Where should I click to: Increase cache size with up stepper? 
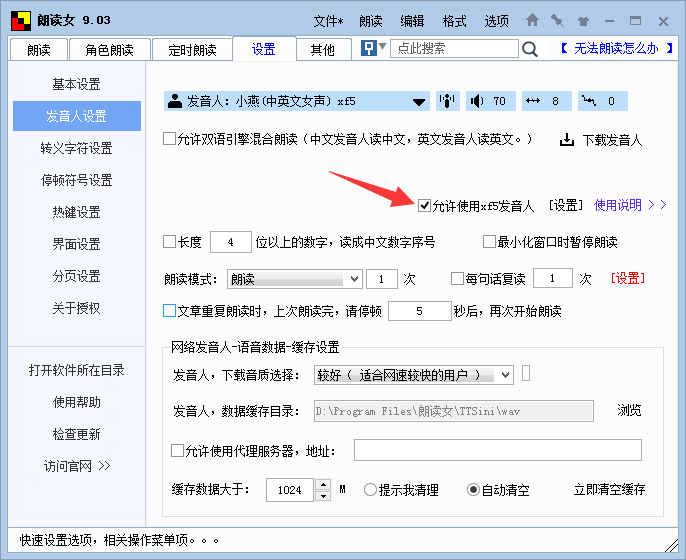[x=323, y=484]
